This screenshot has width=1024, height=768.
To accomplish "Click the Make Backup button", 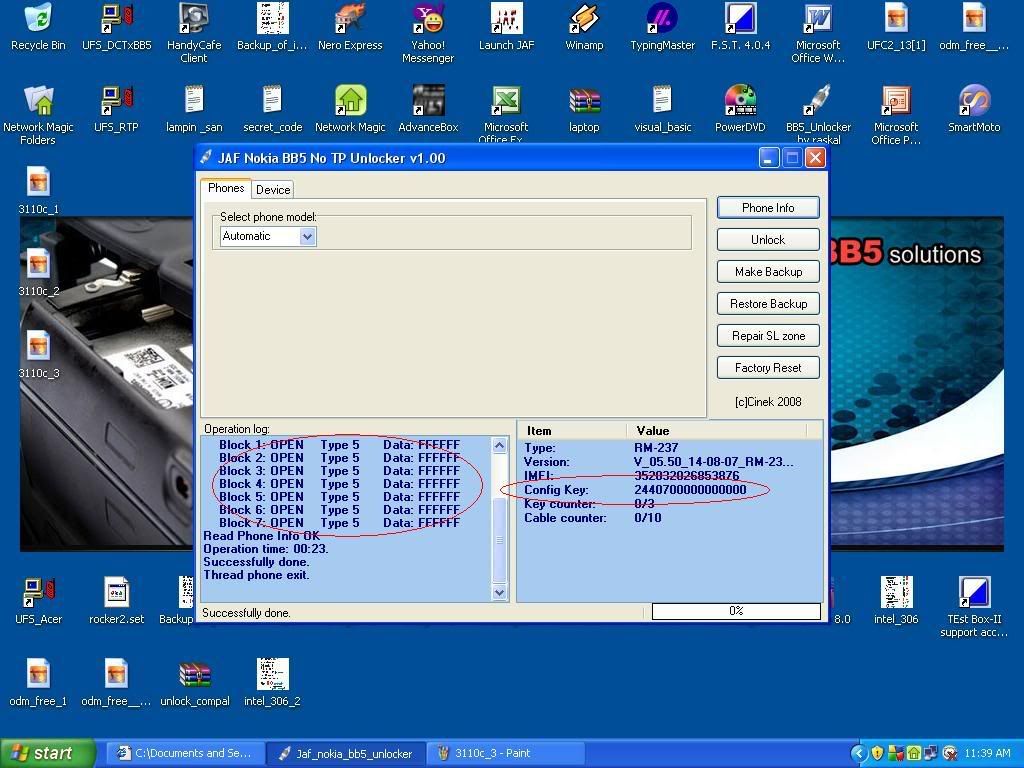I will [x=768, y=272].
